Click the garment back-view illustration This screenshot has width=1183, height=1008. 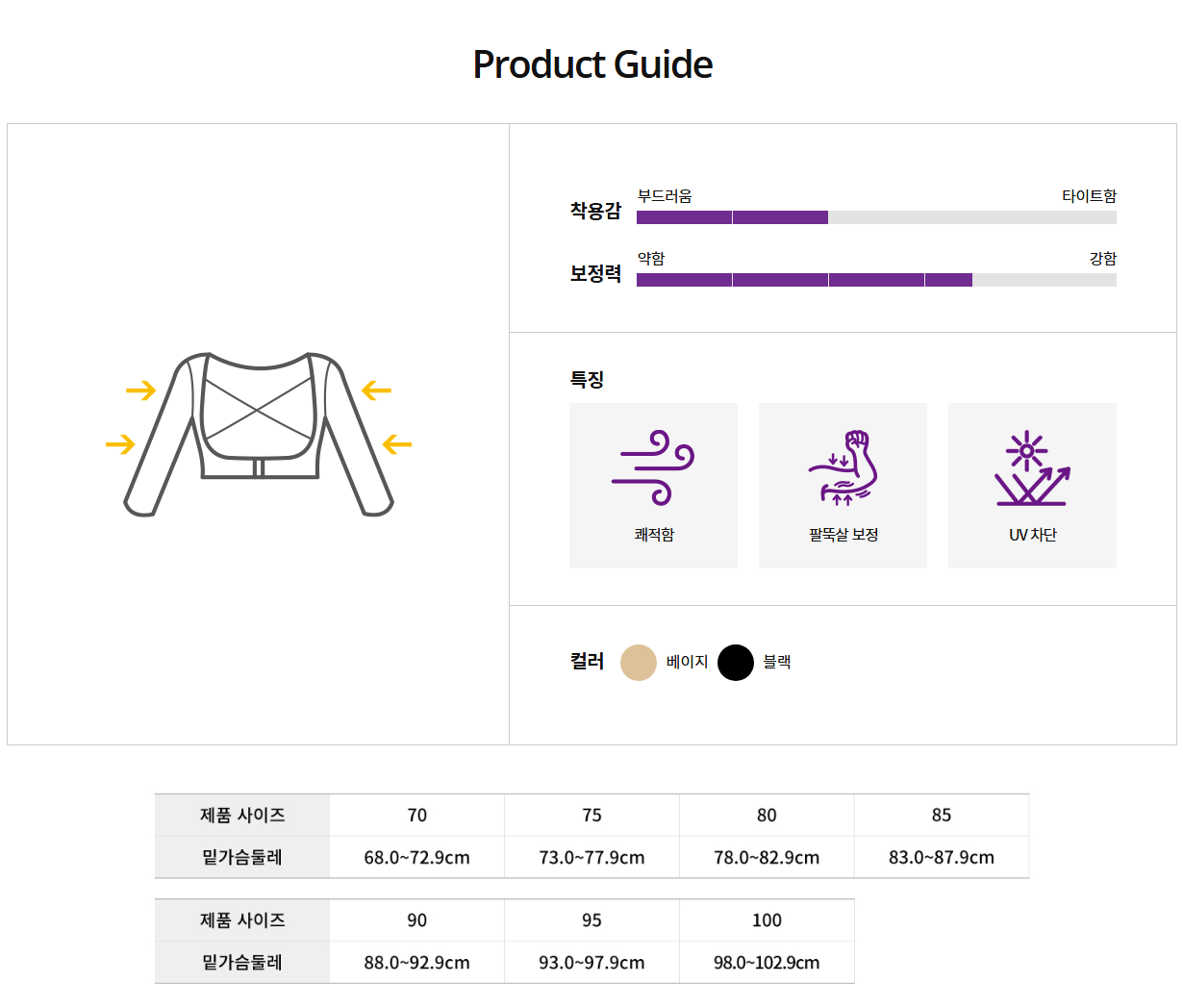coord(259,433)
